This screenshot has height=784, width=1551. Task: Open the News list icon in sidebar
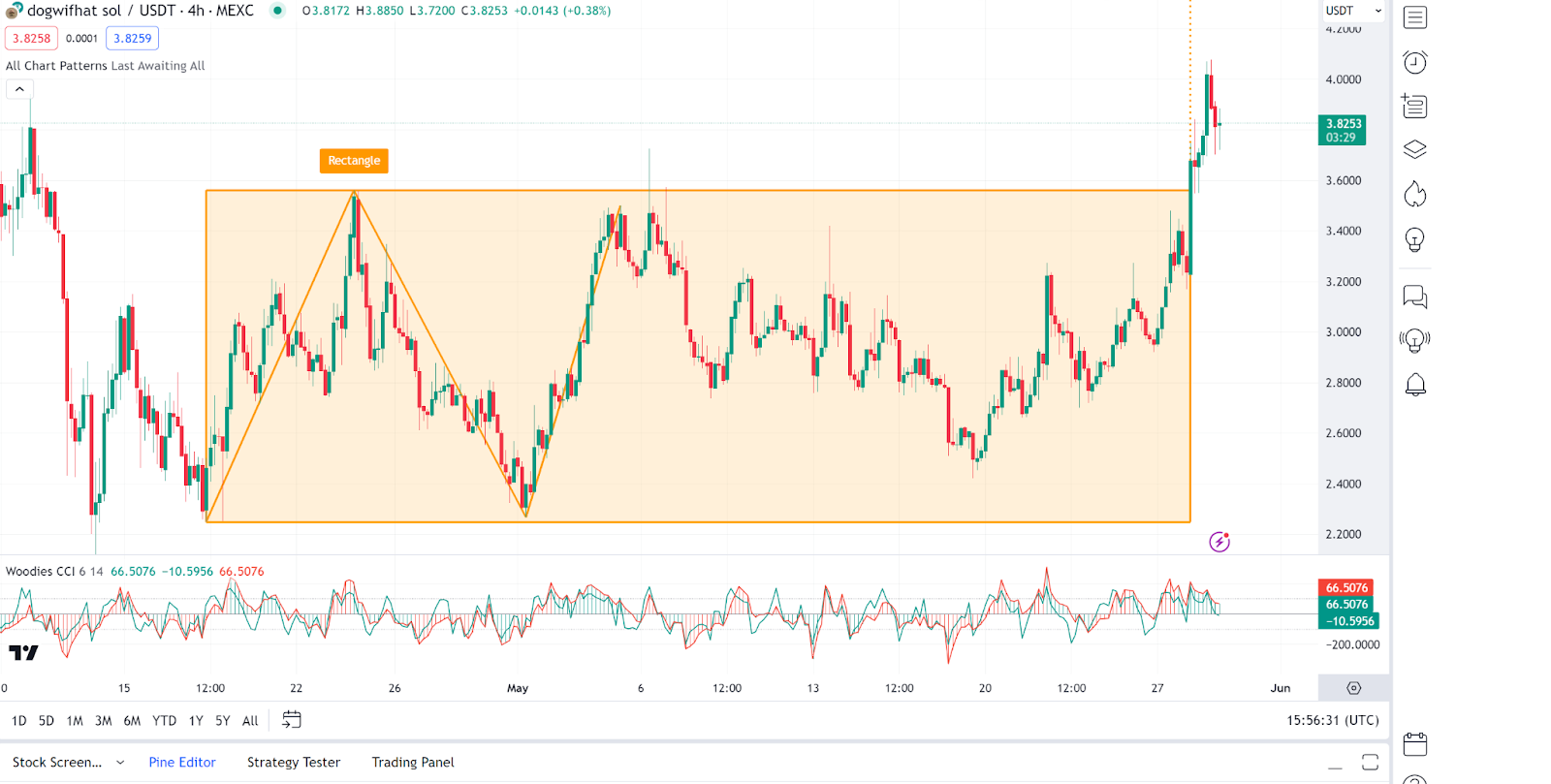(1415, 106)
